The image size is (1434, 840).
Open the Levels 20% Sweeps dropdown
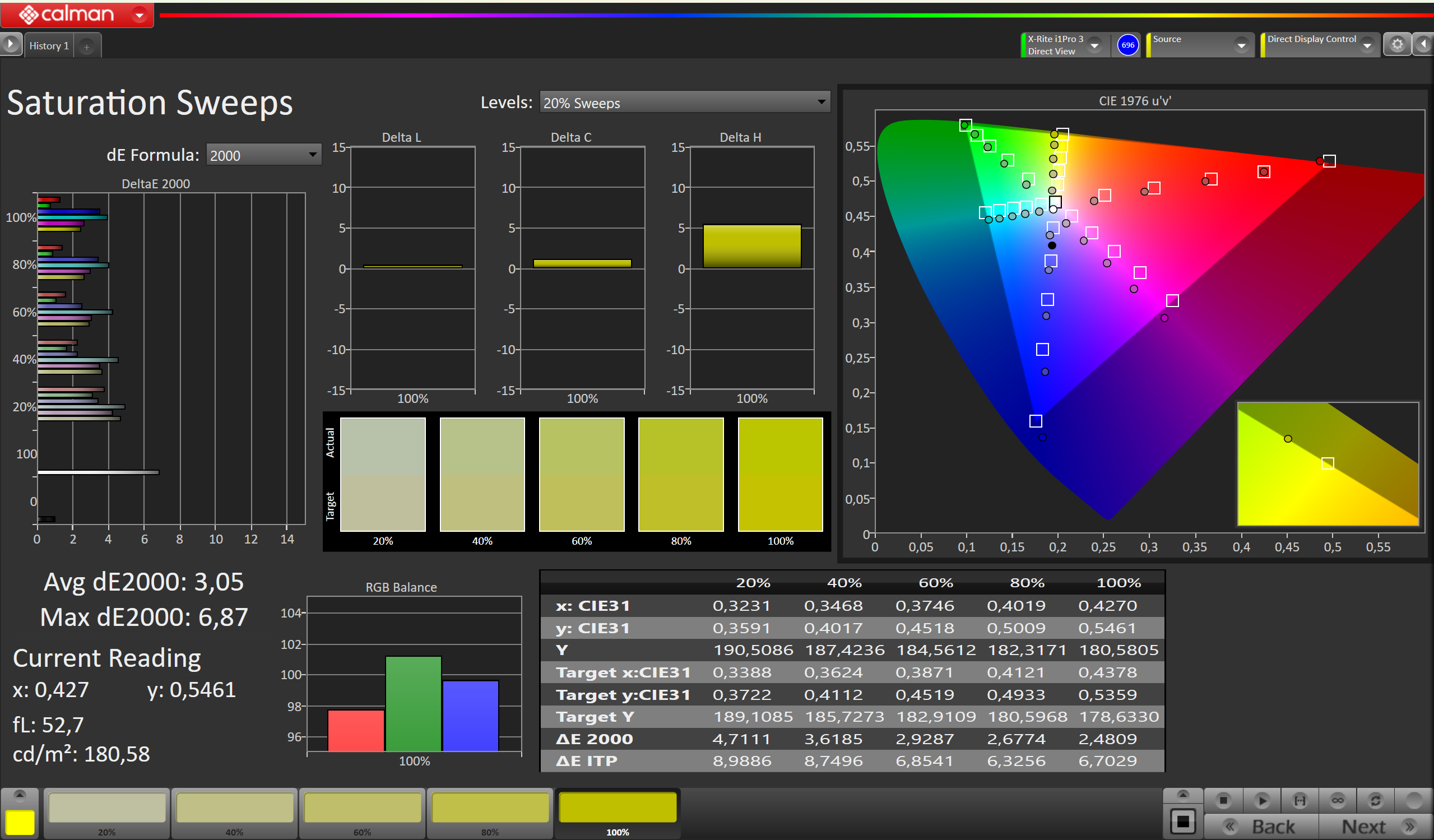[x=685, y=103]
